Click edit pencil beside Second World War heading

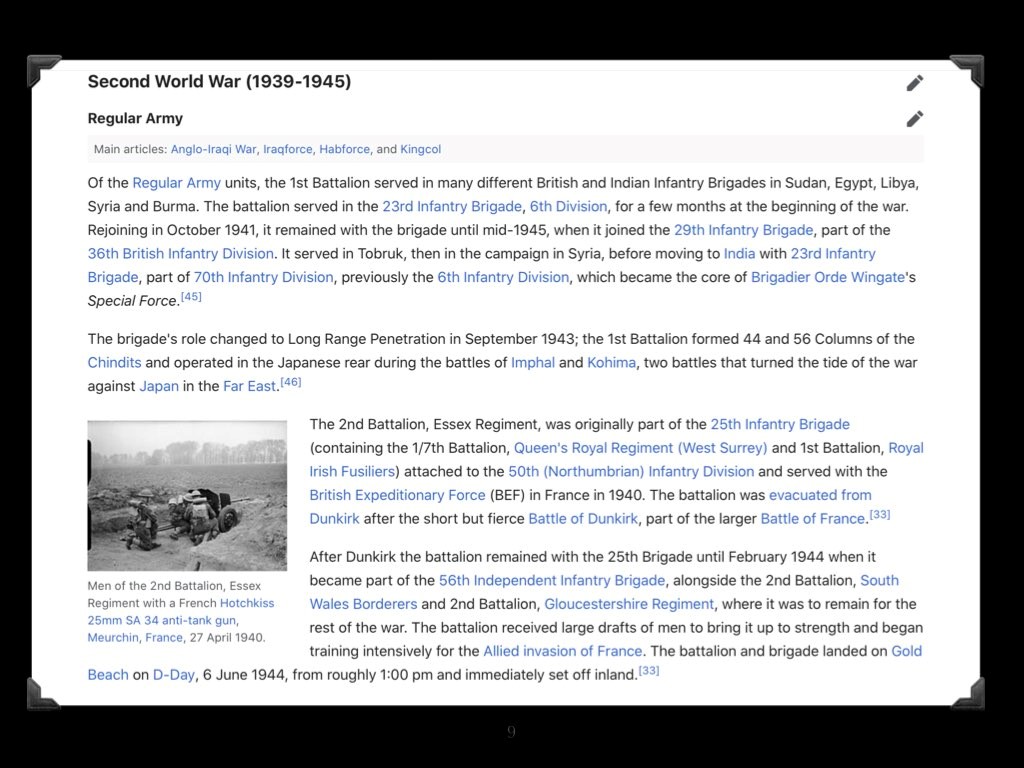tap(914, 83)
